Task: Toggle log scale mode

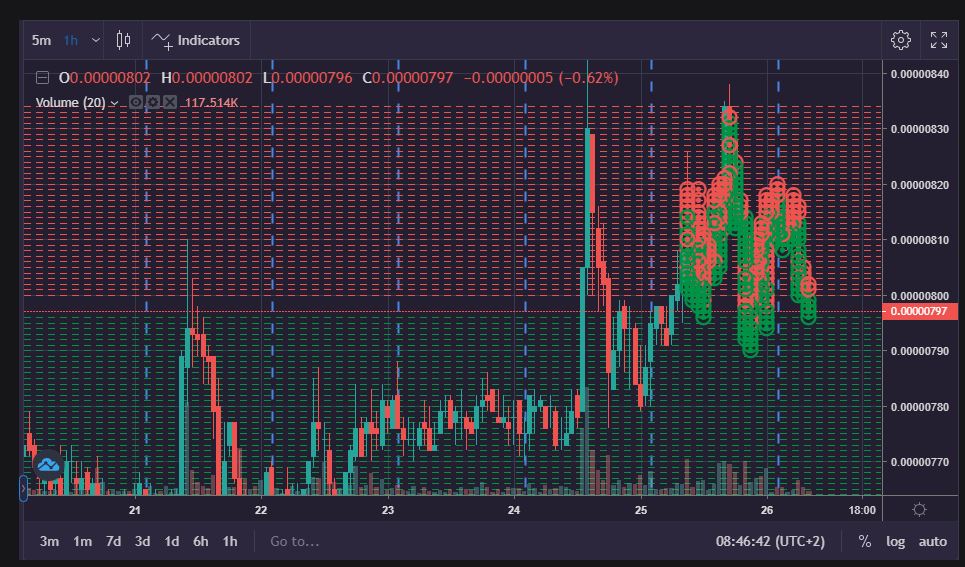Action: [x=895, y=542]
